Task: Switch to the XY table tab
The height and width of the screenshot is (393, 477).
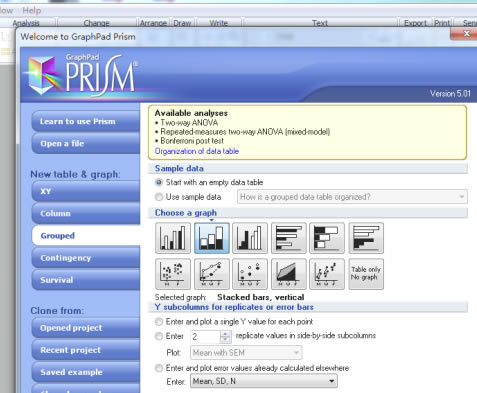Action: [86, 191]
